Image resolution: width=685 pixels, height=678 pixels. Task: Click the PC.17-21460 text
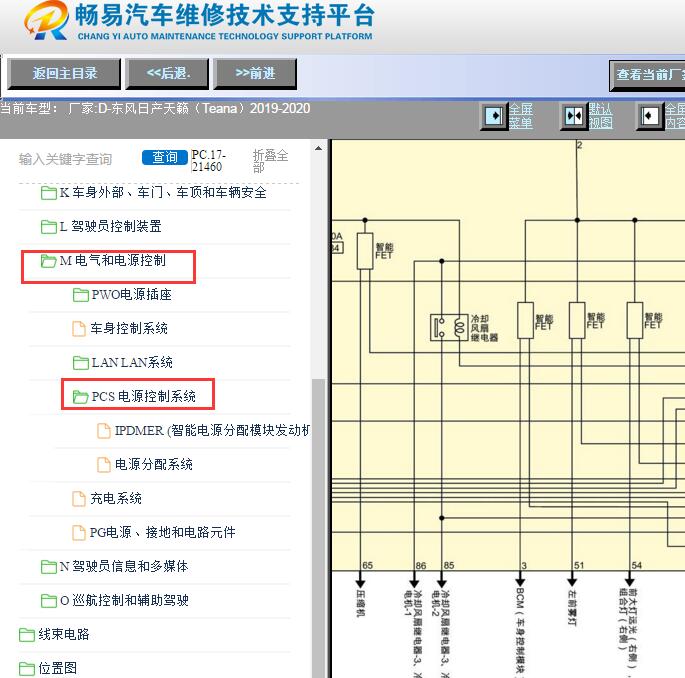[208, 161]
